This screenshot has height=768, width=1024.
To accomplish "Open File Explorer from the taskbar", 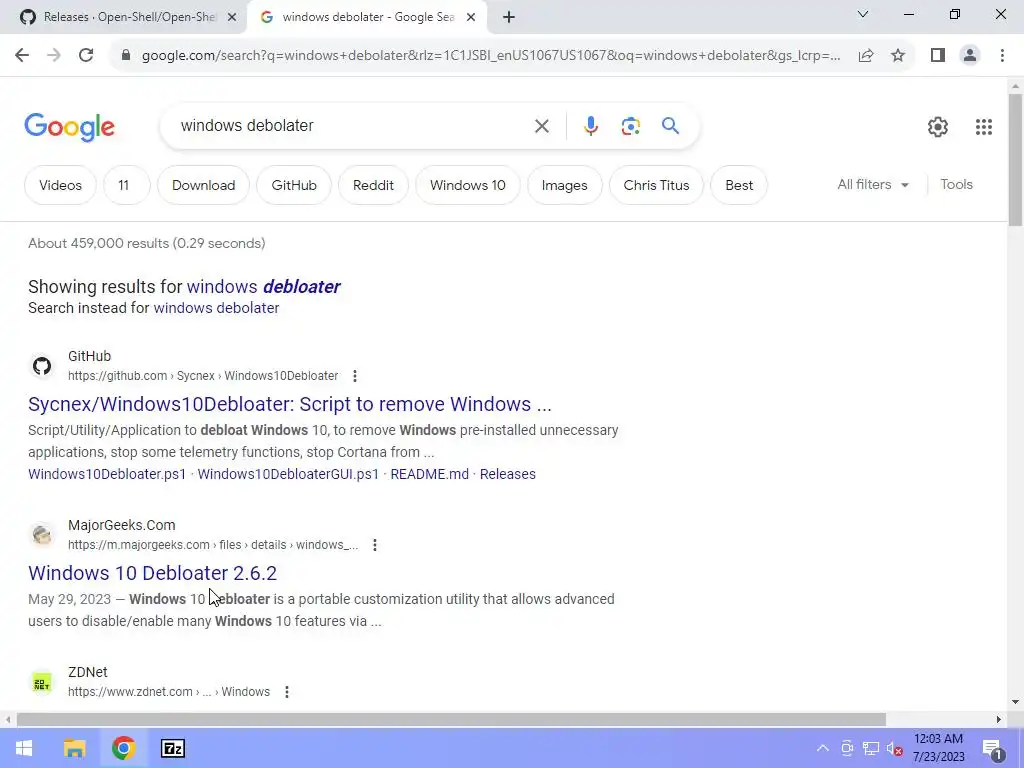I will click(74, 748).
